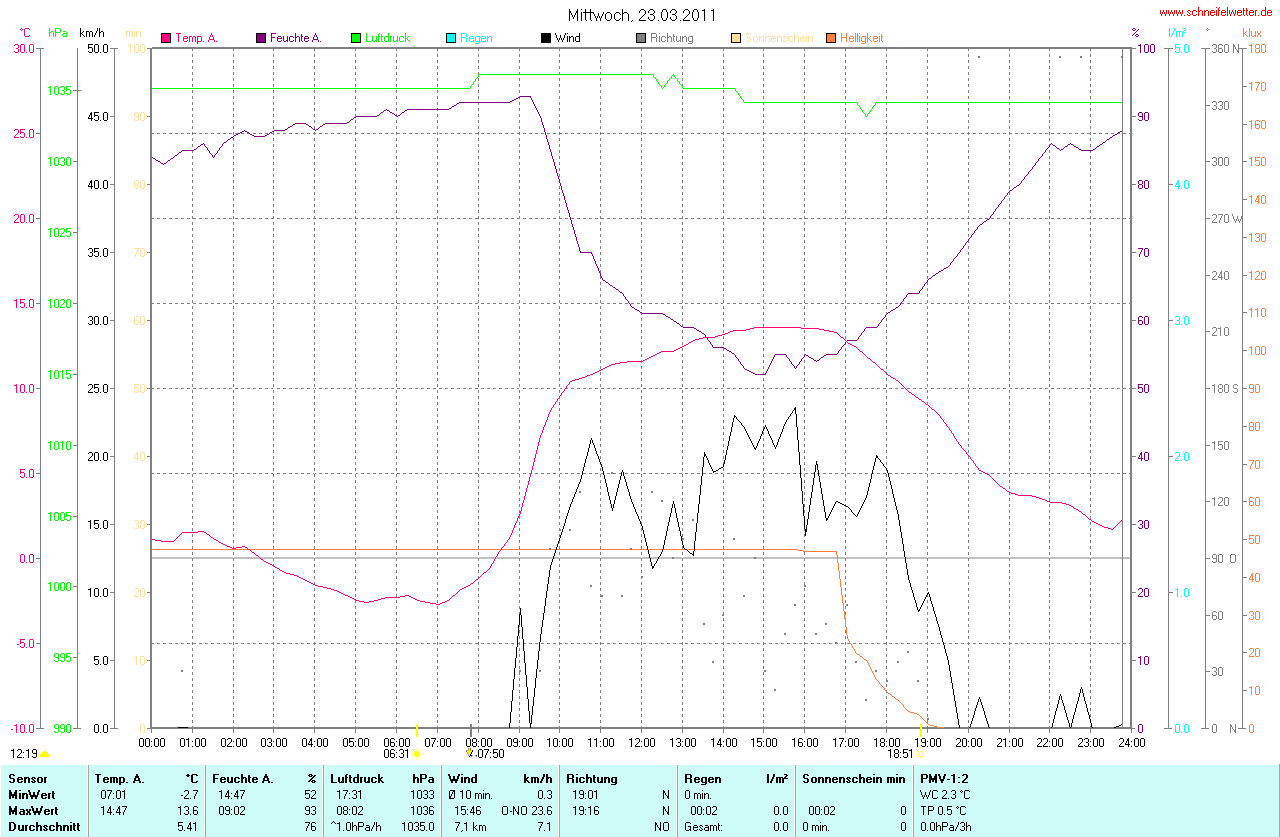
Task: Click the Sonnenschein min table header
Action: pos(854,778)
